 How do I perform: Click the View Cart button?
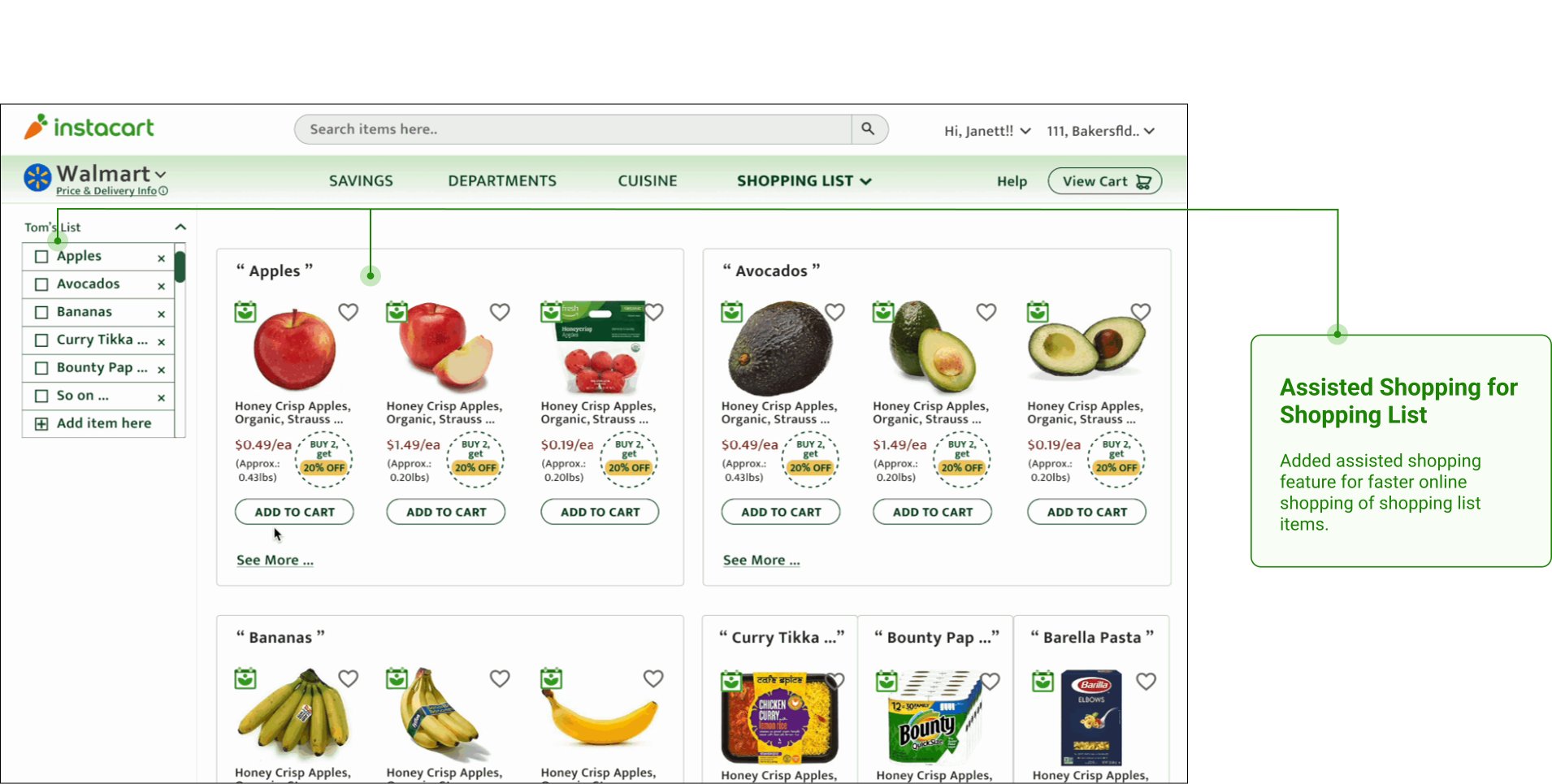(1105, 181)
